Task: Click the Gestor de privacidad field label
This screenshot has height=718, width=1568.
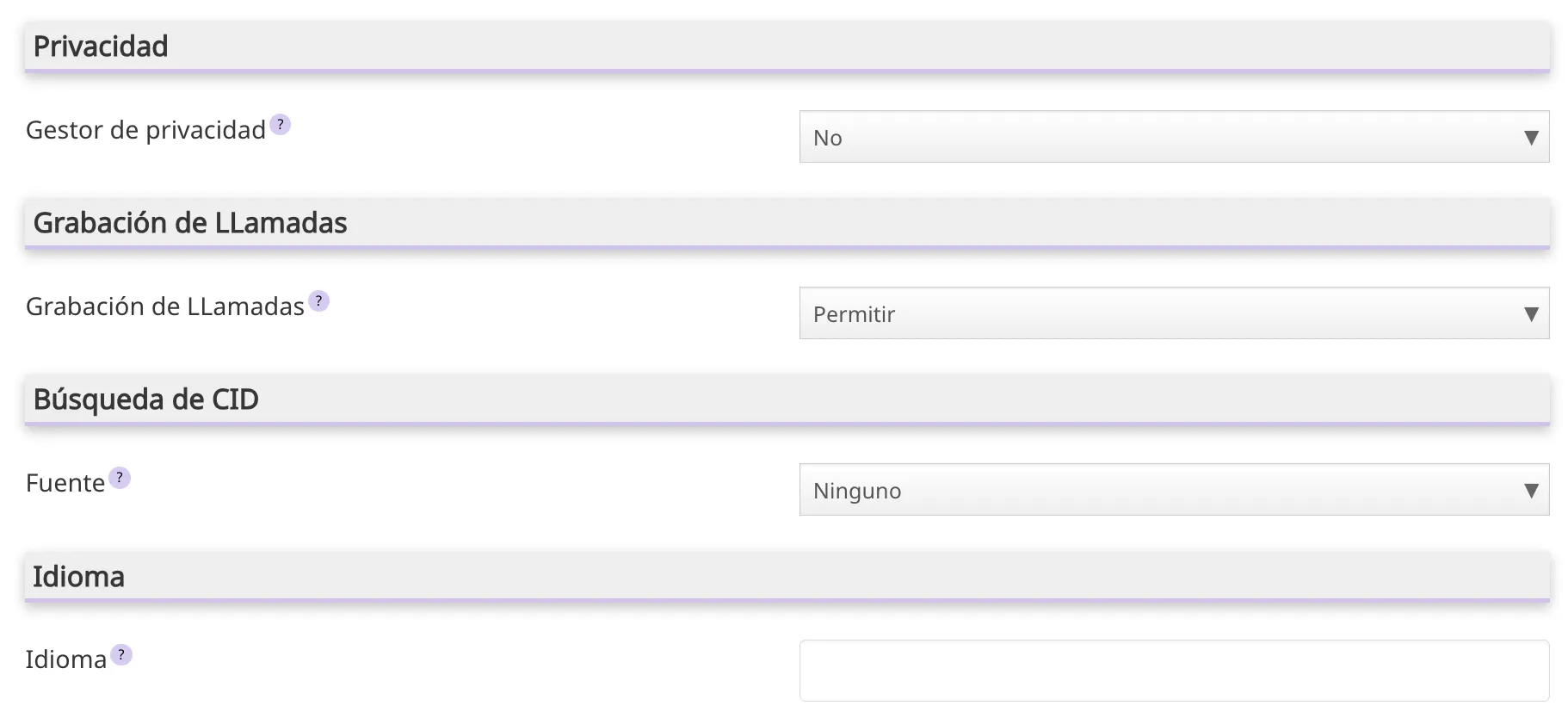Action: pos(145,130)
